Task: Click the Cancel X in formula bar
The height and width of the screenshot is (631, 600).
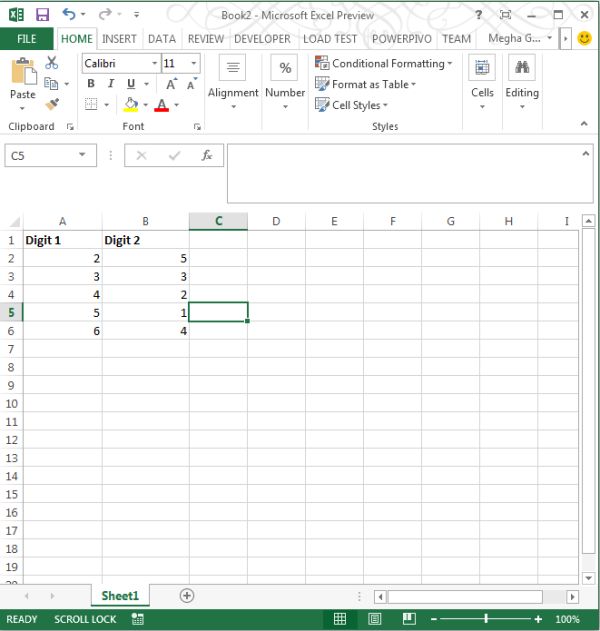Action: [141, 155]
